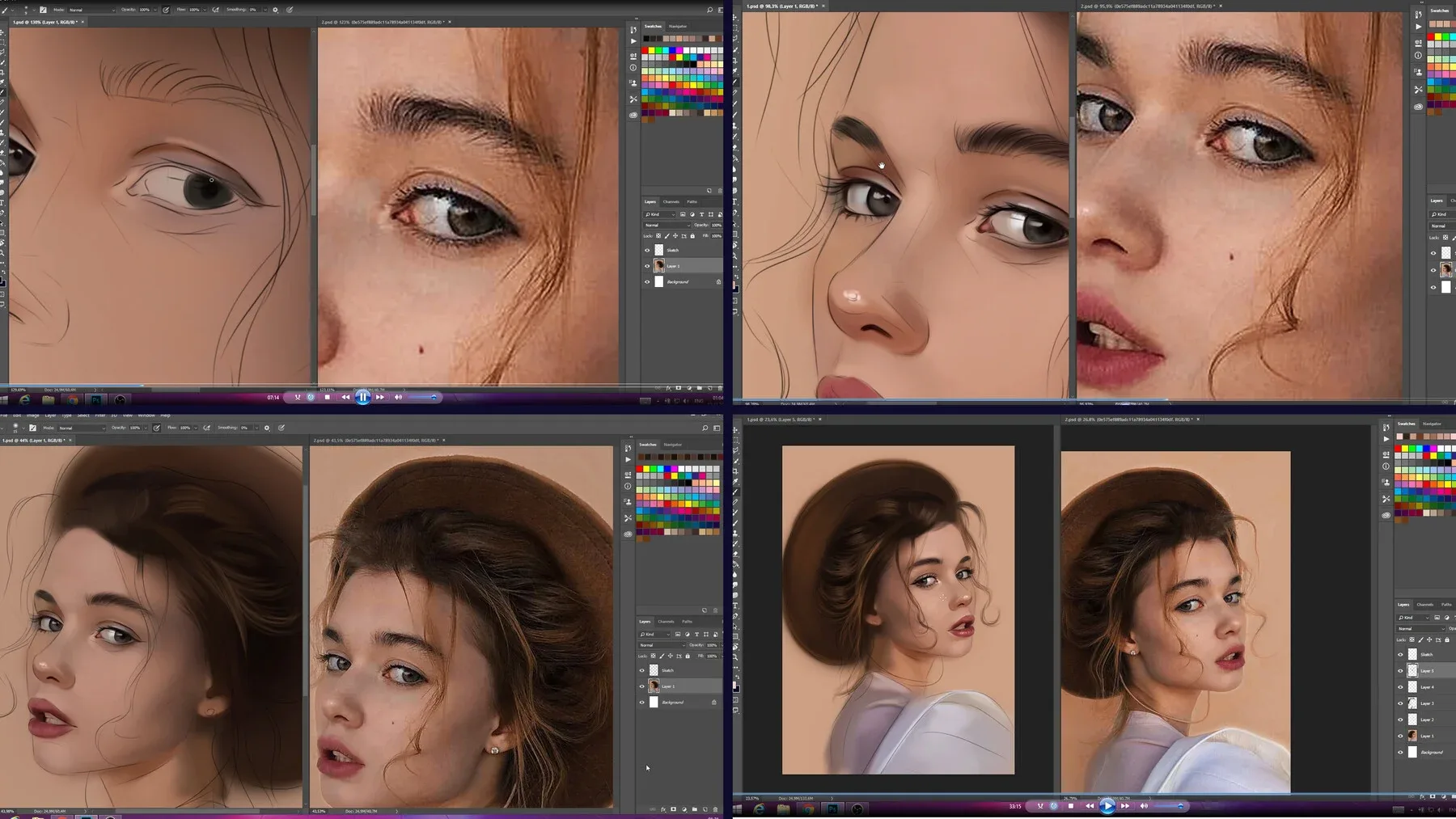
Task: Hide Background layer in top-left Layers panel
Action: click(x=647, y=282)
